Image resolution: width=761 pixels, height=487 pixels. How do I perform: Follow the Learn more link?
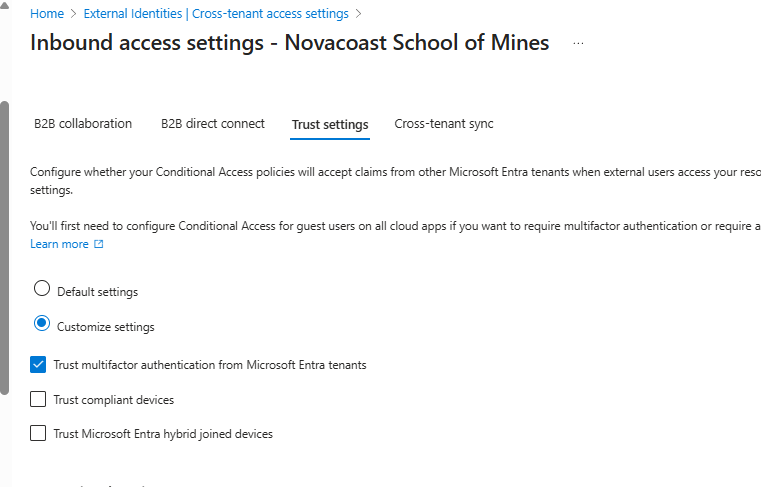pyautogui.click(x=59, y=244)
